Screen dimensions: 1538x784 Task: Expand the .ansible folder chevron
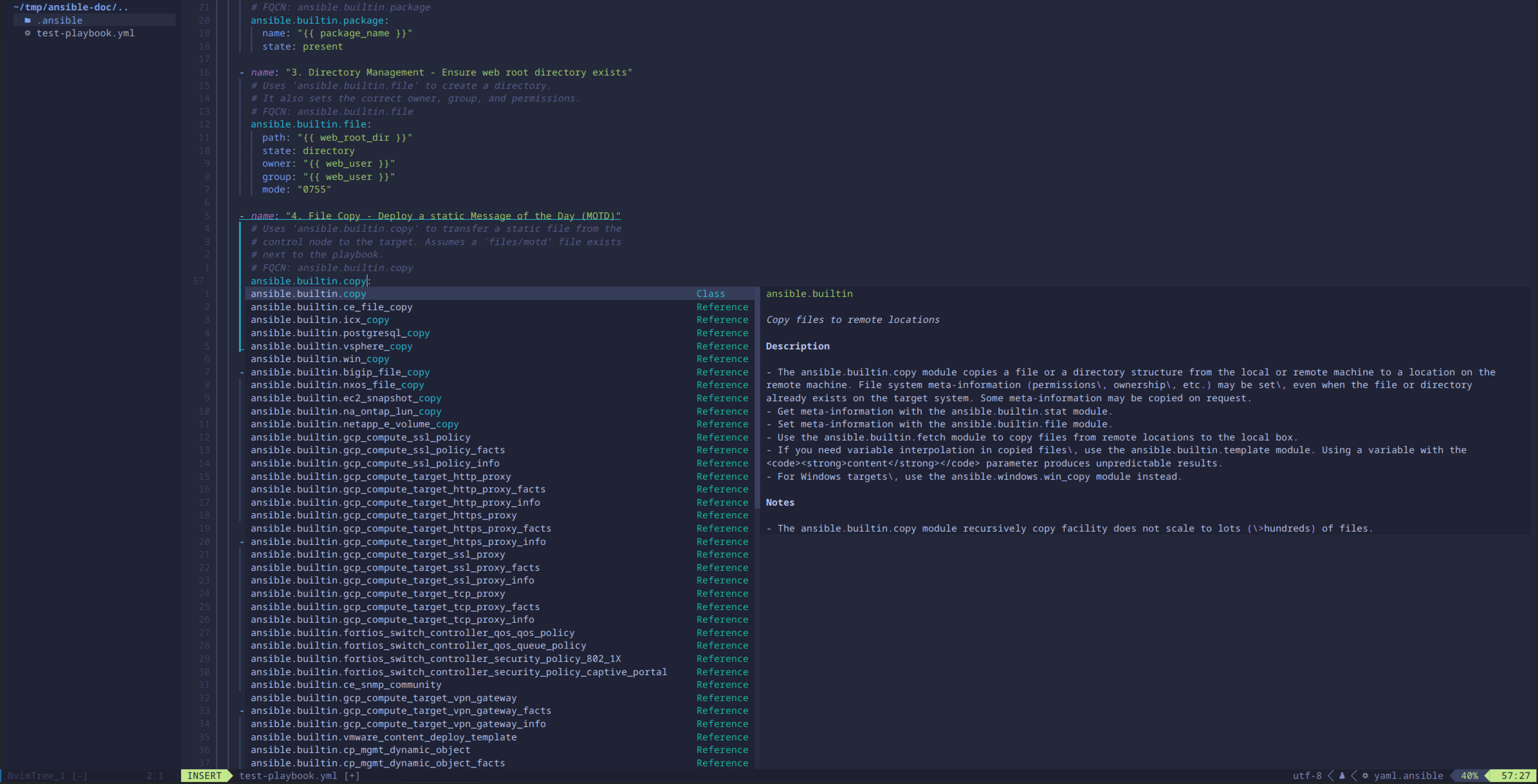[x=16, y=20]
